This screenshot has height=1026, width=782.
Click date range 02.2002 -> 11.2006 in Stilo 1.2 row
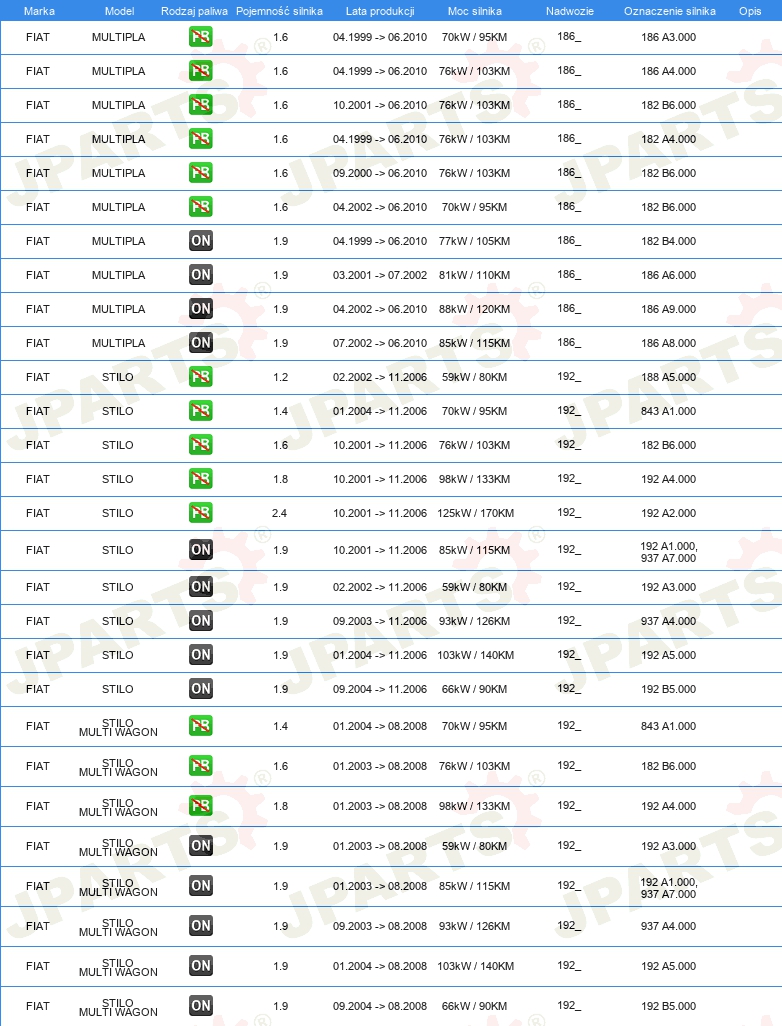(x=380, y=378)
